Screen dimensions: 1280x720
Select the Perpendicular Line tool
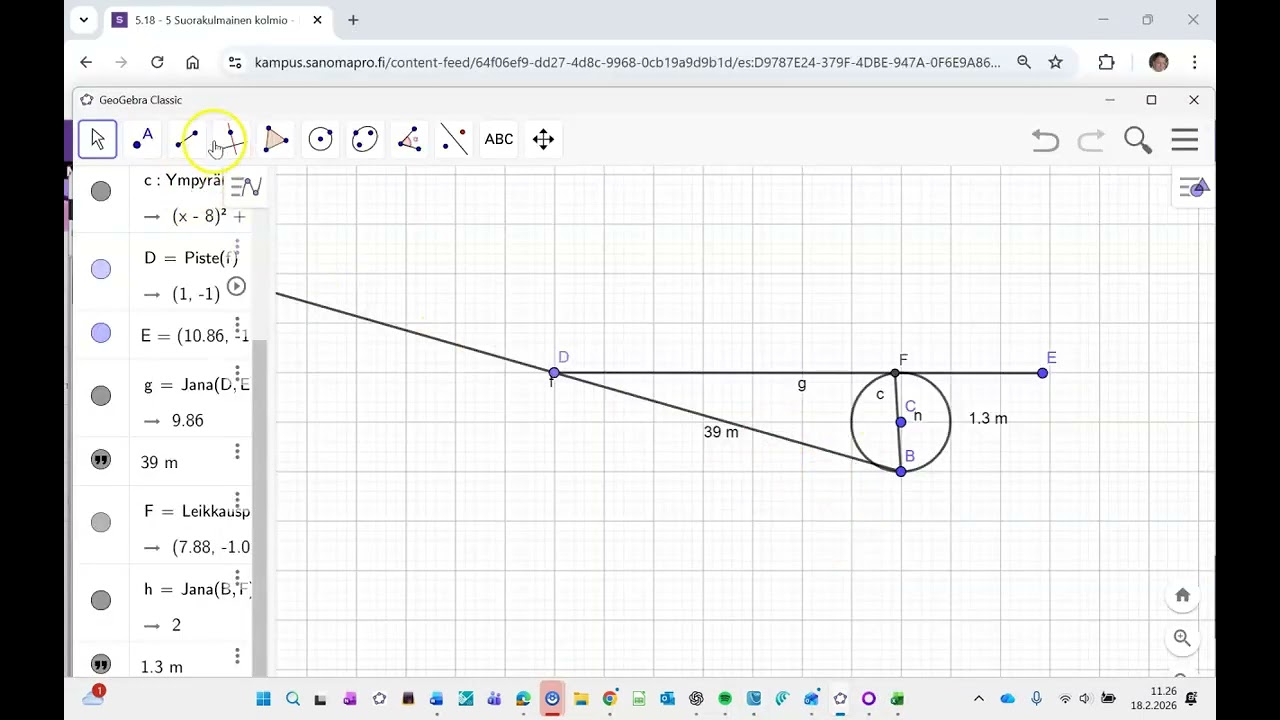(231, 139)
